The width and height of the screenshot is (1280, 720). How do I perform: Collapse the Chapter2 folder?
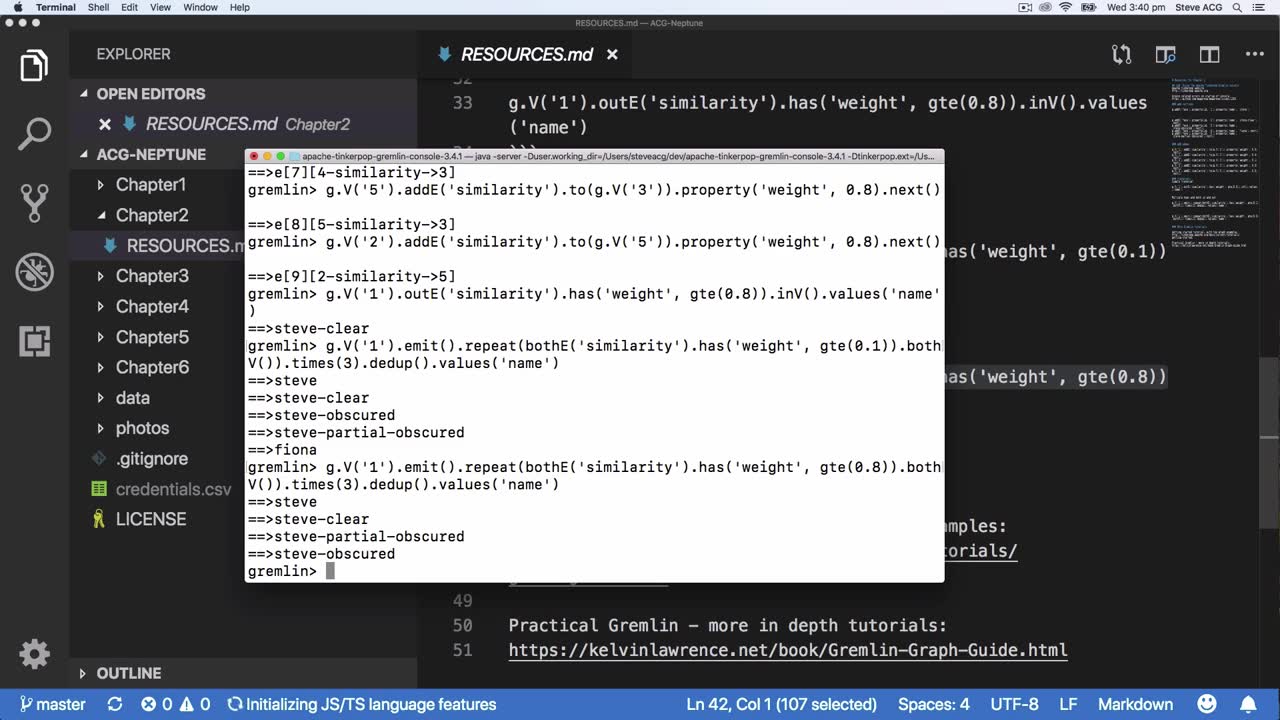tap(152, 215)
